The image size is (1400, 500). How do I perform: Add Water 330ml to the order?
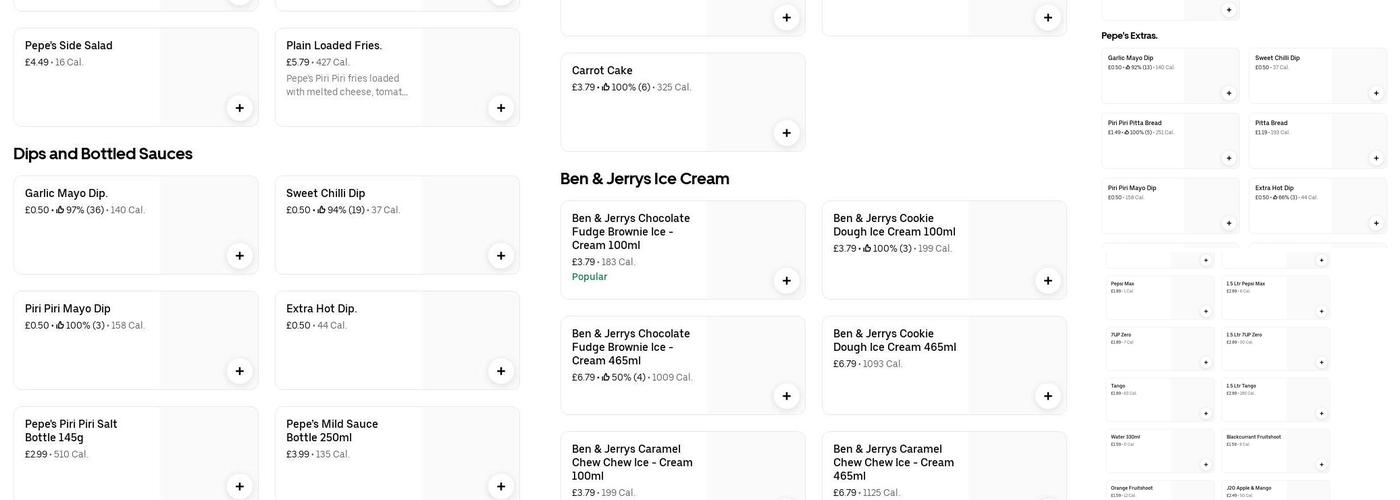[1206, 464]
